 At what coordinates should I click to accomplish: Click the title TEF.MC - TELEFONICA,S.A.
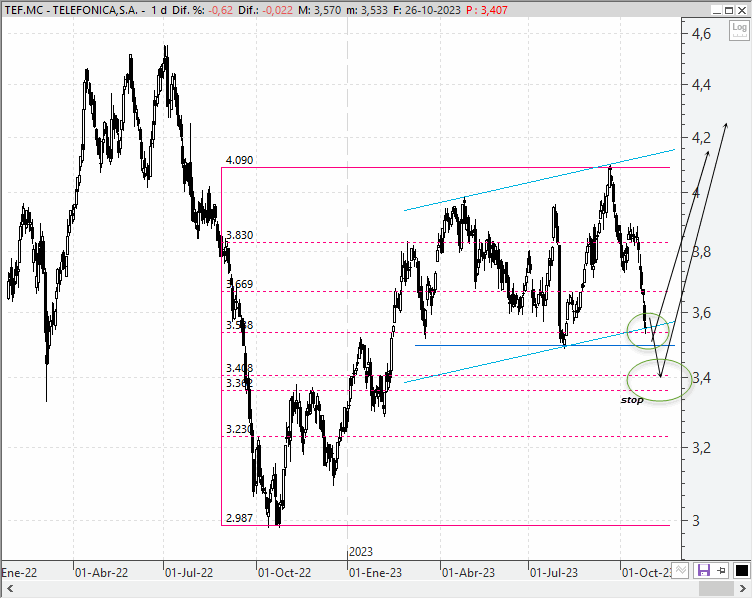pyautogui.click(x=72, y=10)
